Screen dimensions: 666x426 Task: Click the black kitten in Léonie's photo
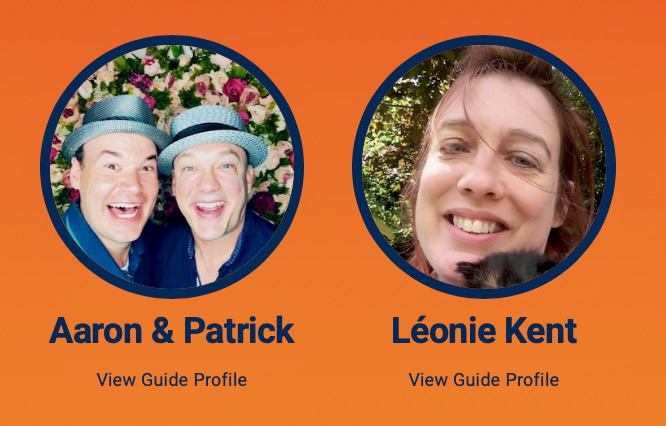pyautogui.click(x=505, y=268)
